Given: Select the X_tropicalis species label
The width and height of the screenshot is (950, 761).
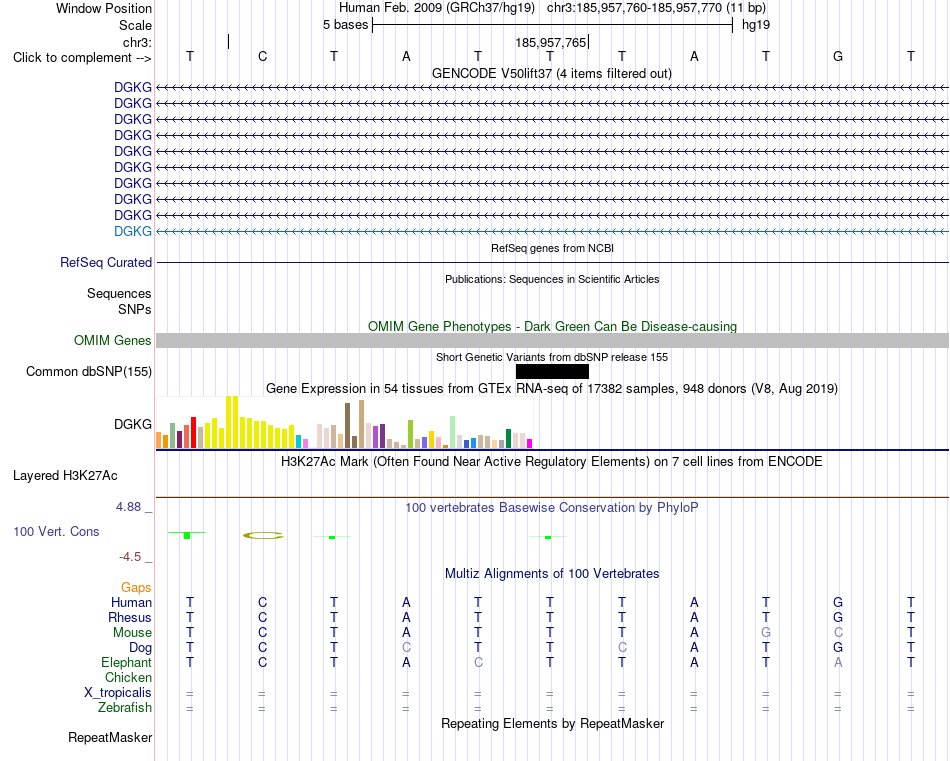Looking at the screenshot, I should point(118,693).
